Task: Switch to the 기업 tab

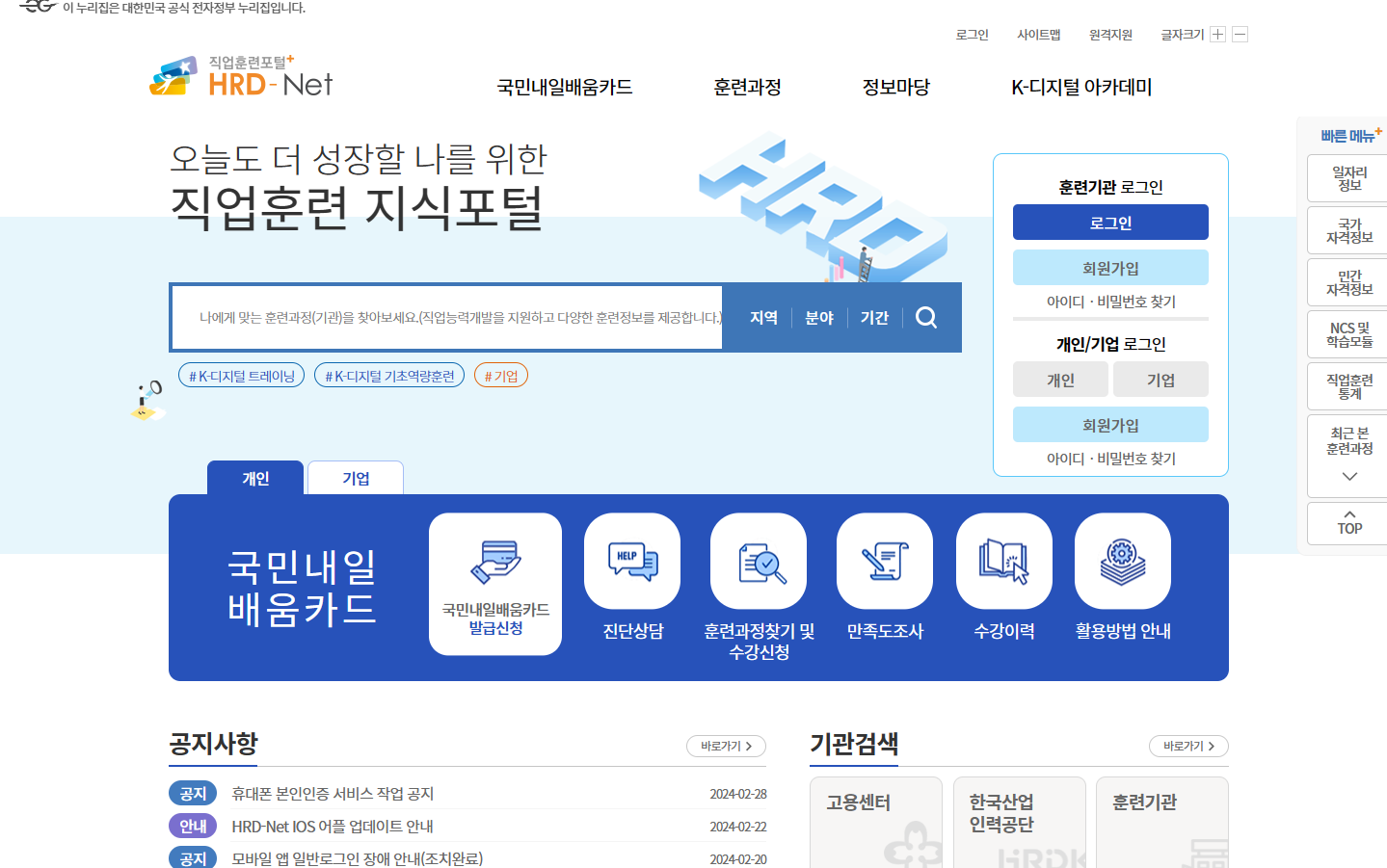Action: [355, 476]
